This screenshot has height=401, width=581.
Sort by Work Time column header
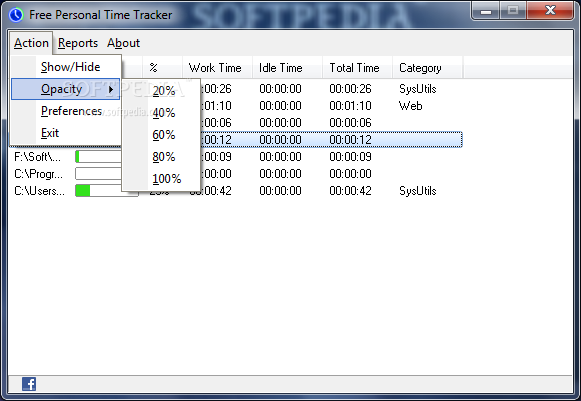[x=218, y=68]
